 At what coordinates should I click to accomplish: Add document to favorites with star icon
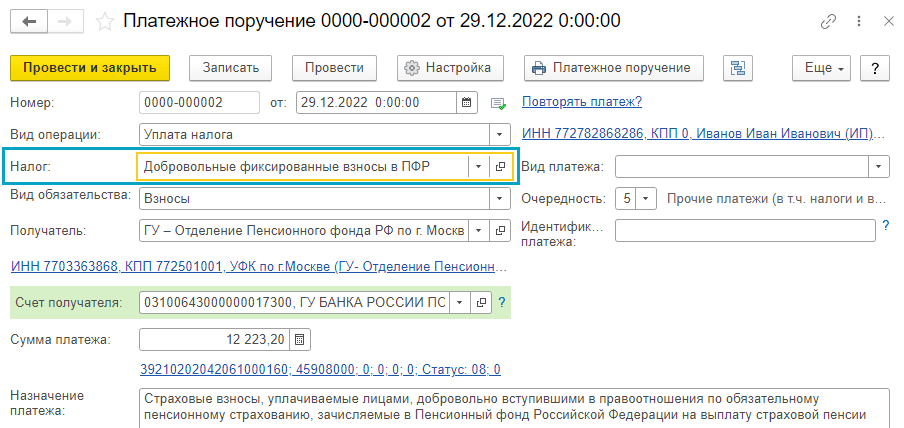(x=105, y=22)
